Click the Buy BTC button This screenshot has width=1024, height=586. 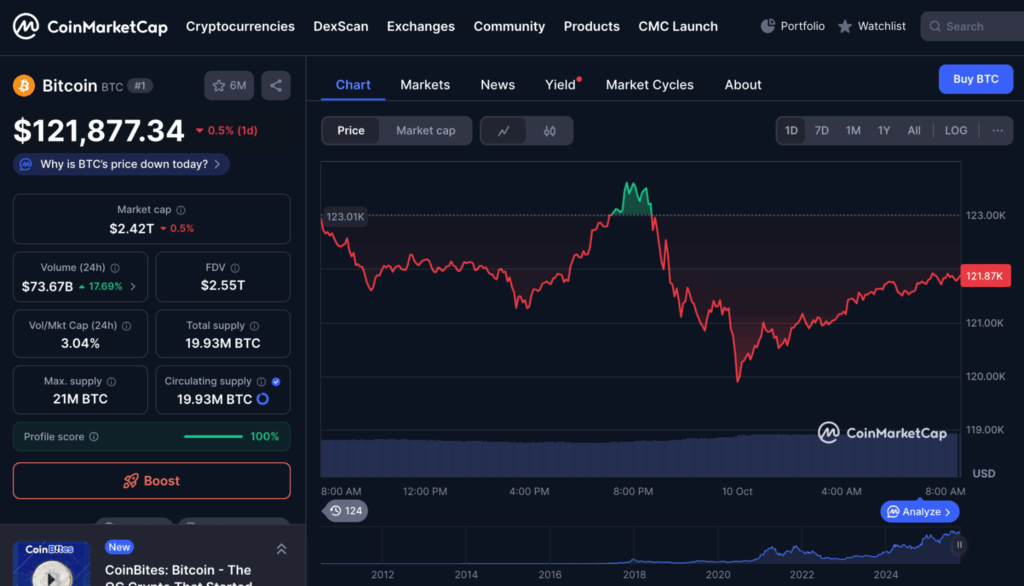(x=975, y=79)
